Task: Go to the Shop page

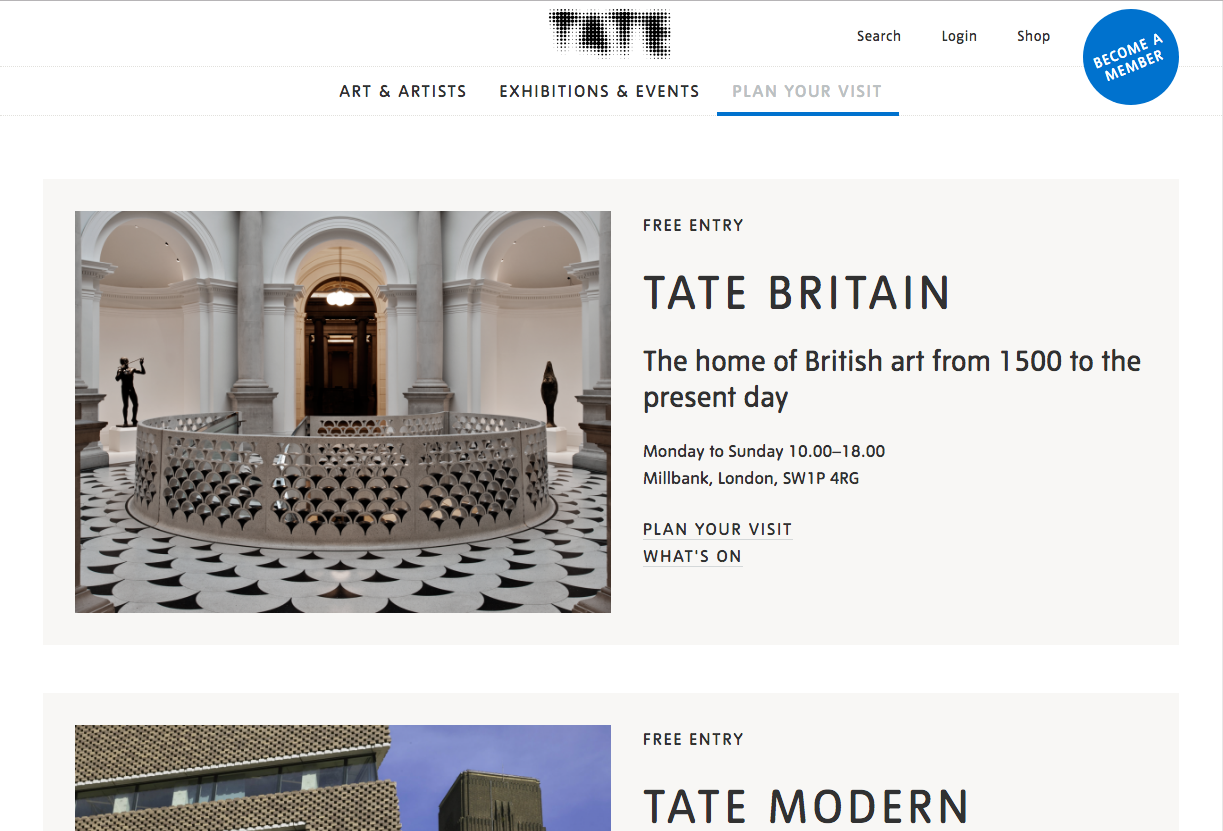Action: (x=1033, y=36)
